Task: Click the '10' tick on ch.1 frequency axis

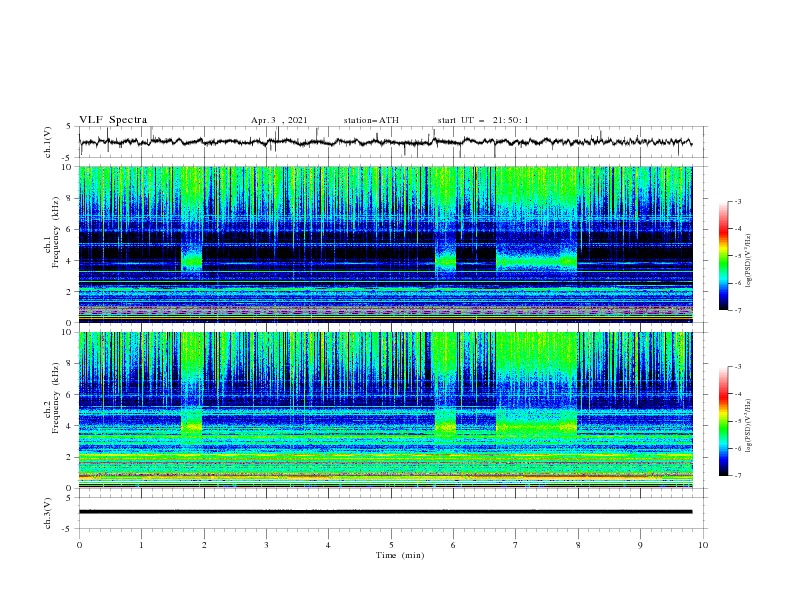Action: (68, 167)
